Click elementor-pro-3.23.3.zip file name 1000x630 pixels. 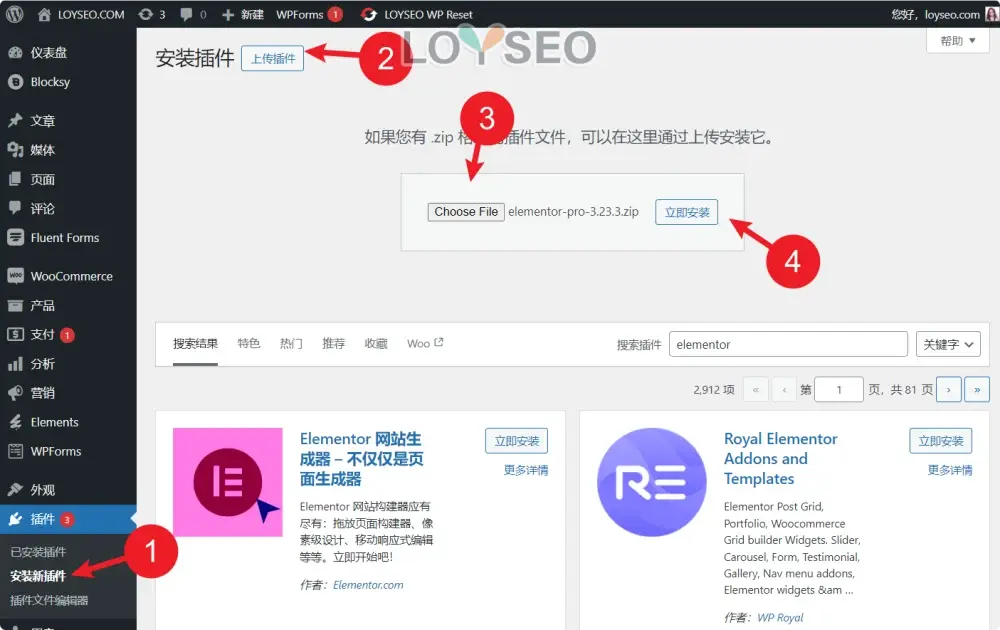coord(573,212)
